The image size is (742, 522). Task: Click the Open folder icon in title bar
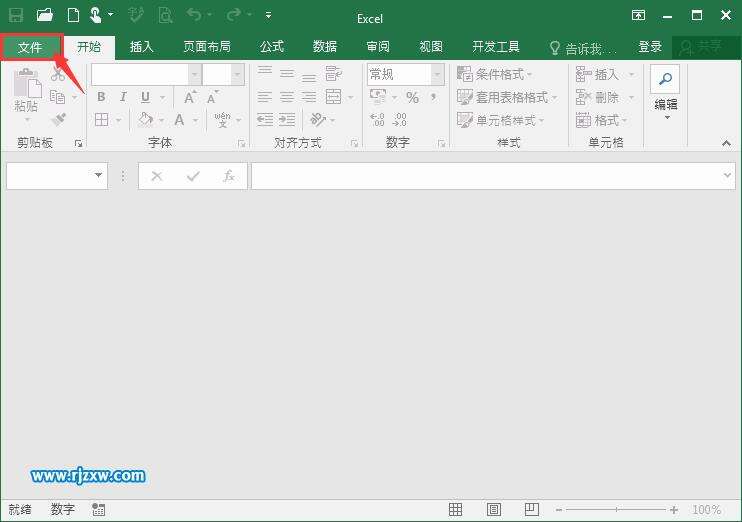[44, 15]
